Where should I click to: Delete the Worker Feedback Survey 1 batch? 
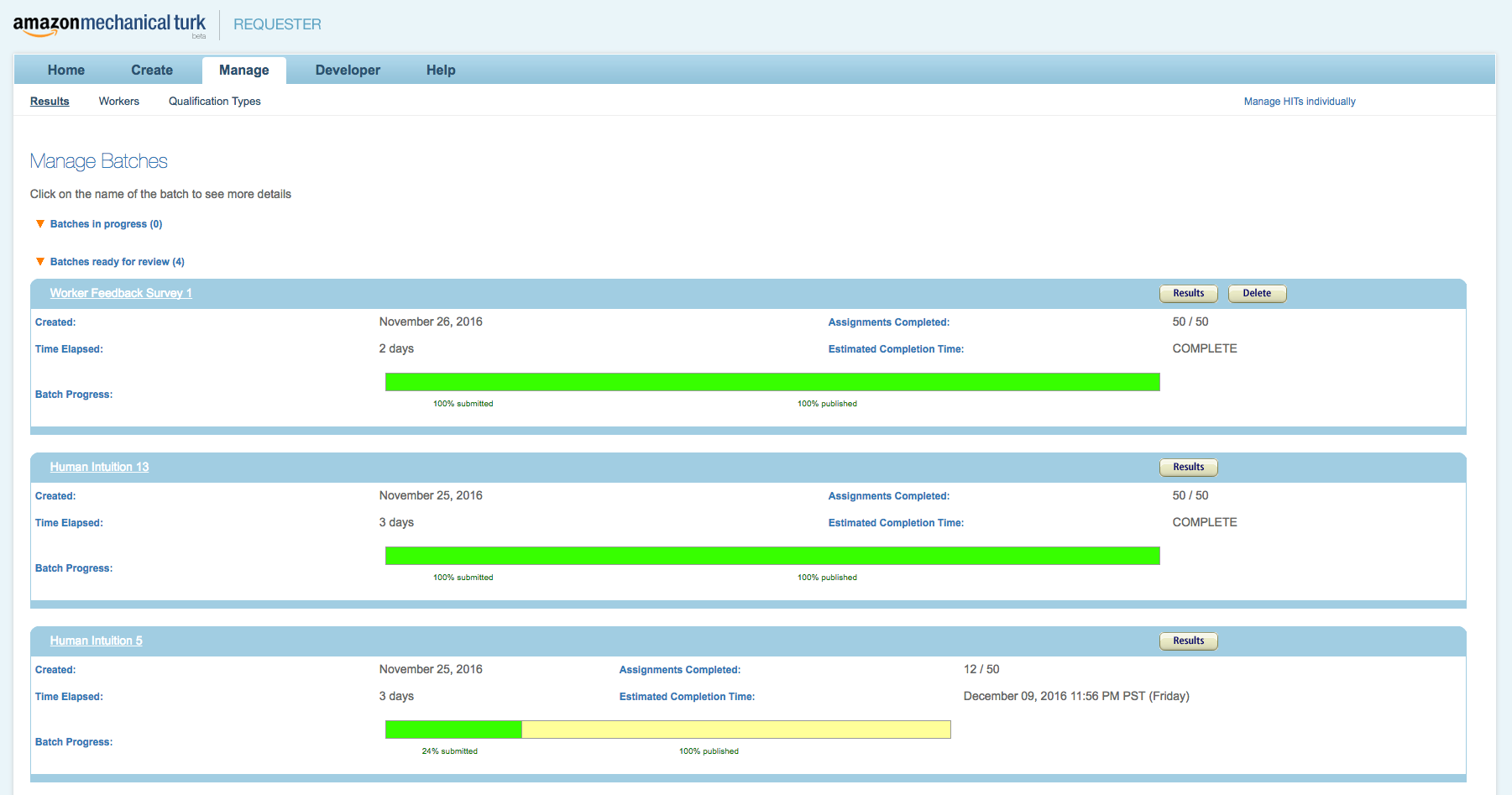coord(1257,293)
